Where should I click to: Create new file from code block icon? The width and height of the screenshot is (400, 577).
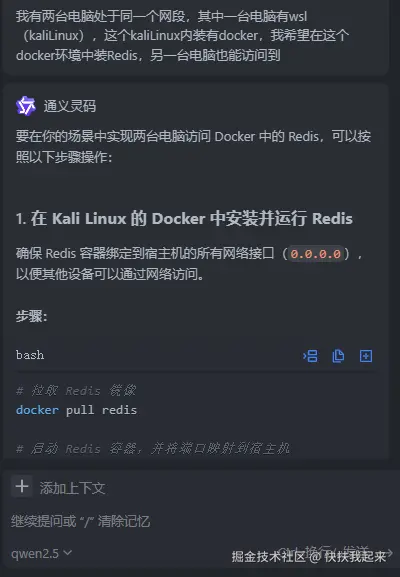[366, 356]
